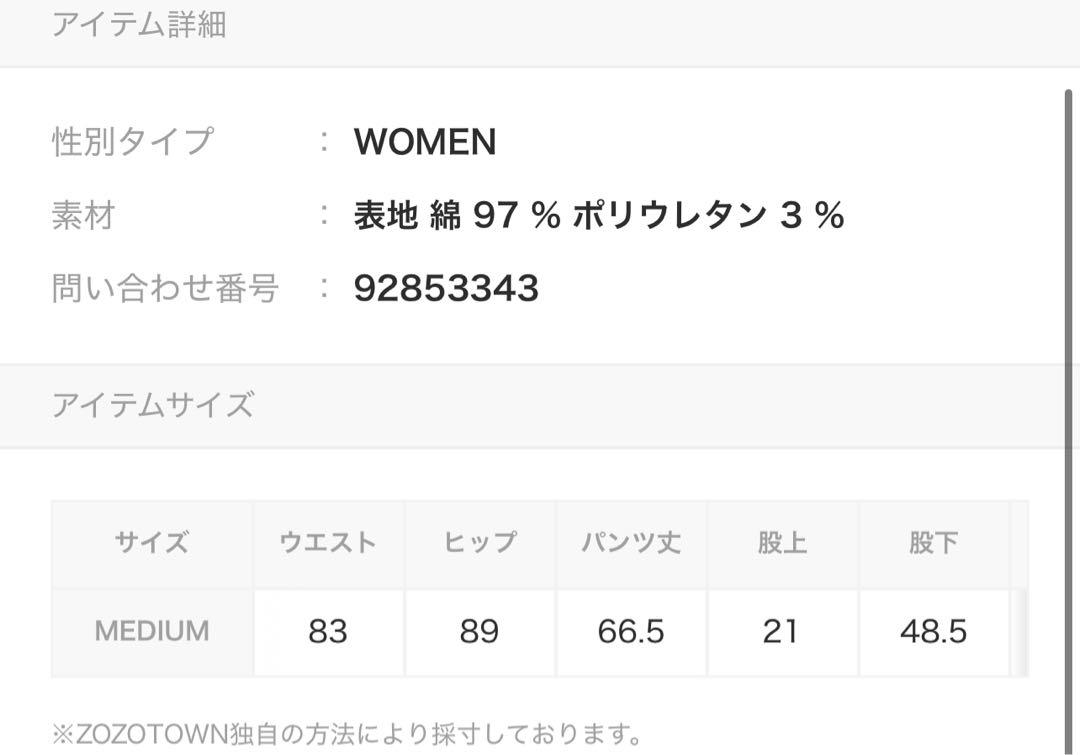
Task: Select the WOMEN gender type value
Action: [425, 142]
